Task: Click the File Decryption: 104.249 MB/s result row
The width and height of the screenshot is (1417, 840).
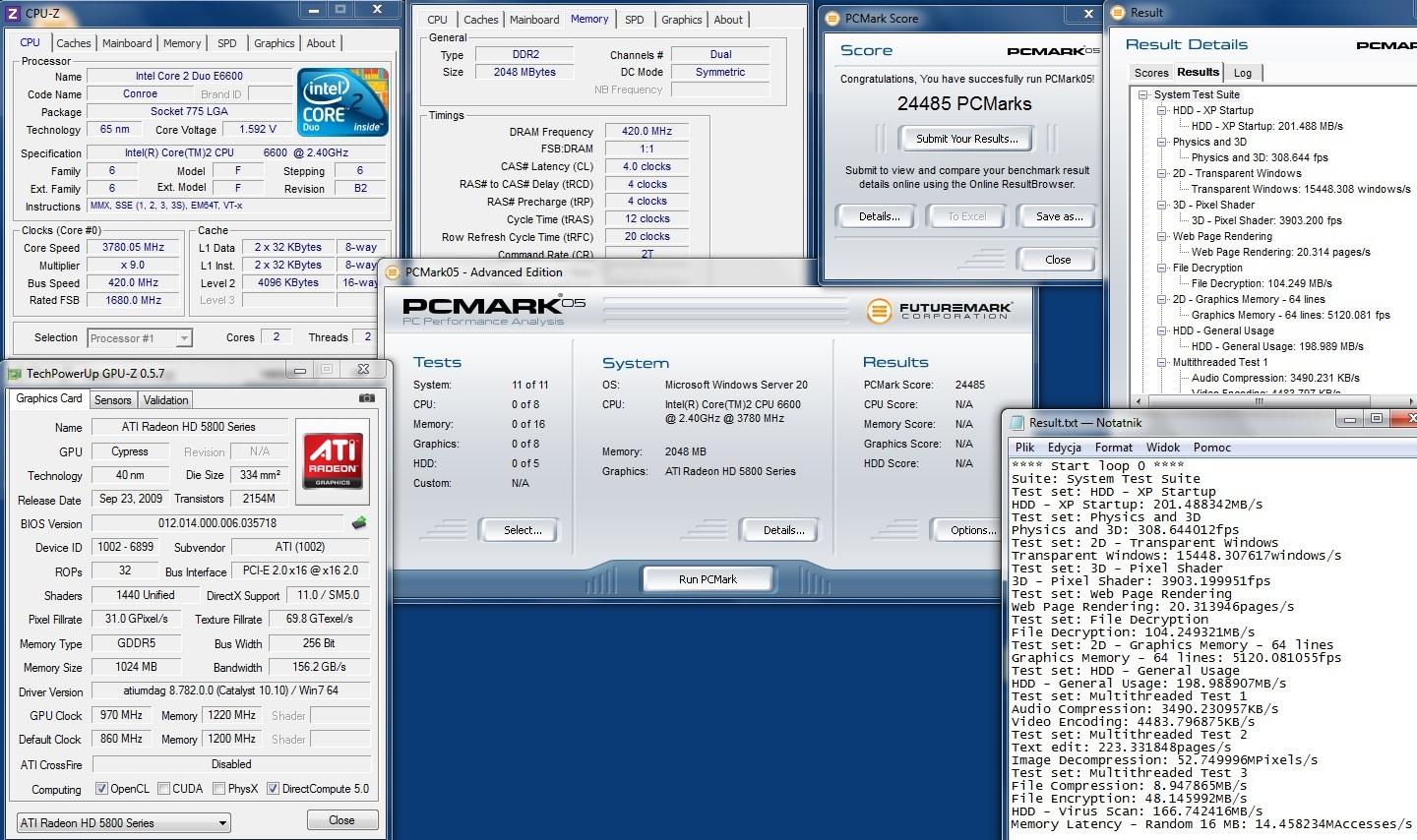Action: pos(1262,283)
